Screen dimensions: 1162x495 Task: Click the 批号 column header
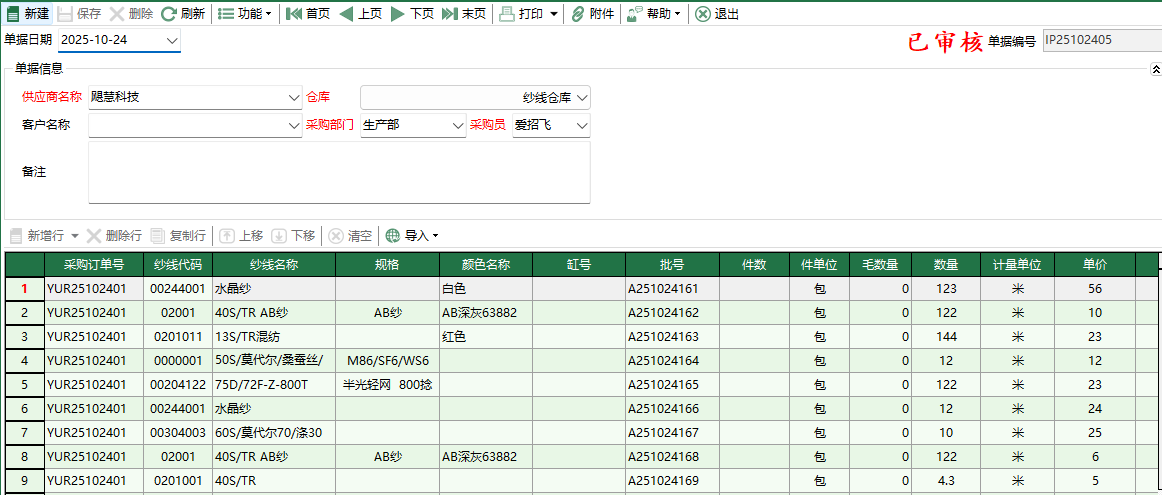pos(672,265)
